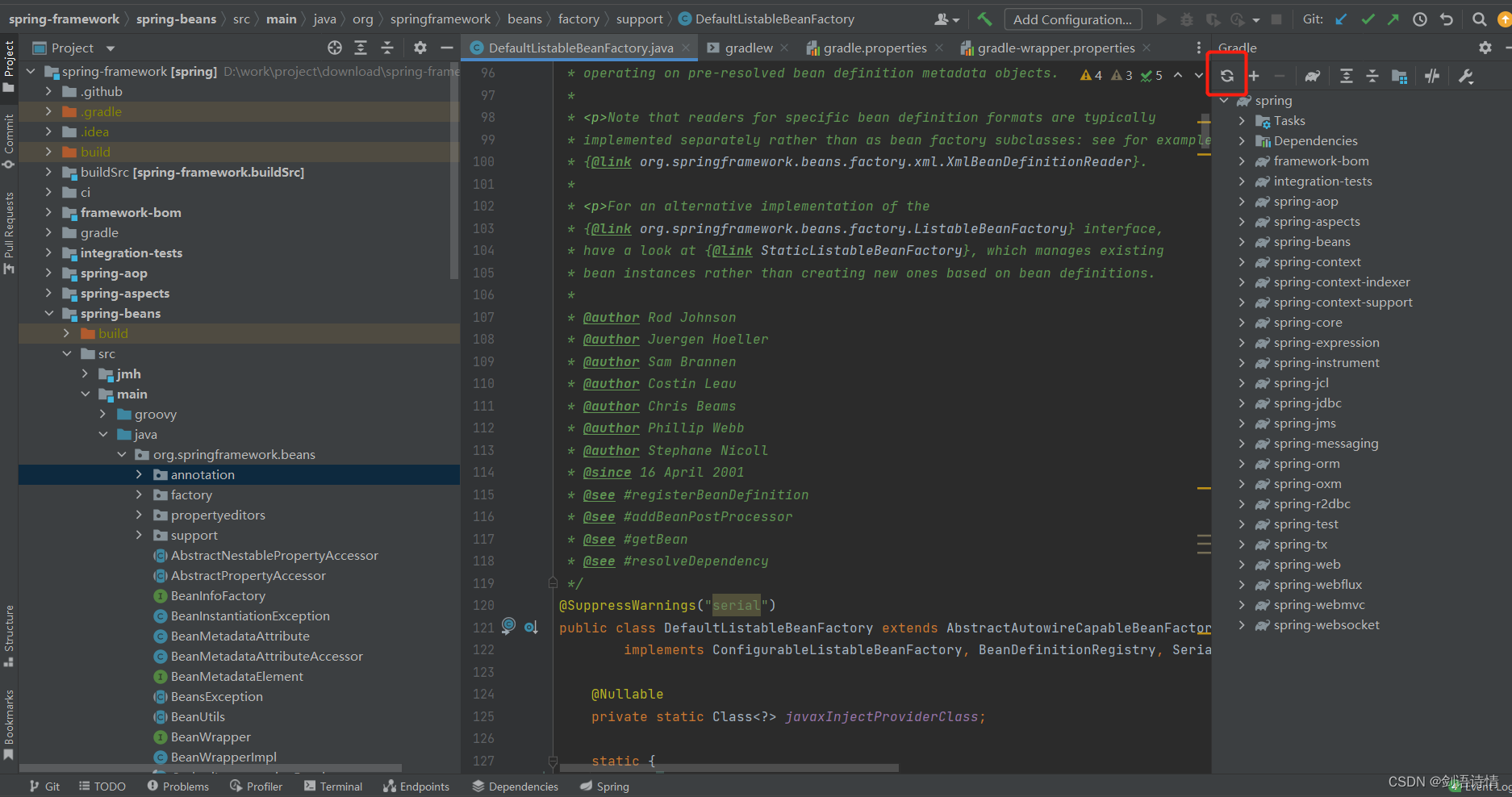1512x797 pixels.
Task: Toggle the Pull Requests tool window
Action: click(9, 232)
